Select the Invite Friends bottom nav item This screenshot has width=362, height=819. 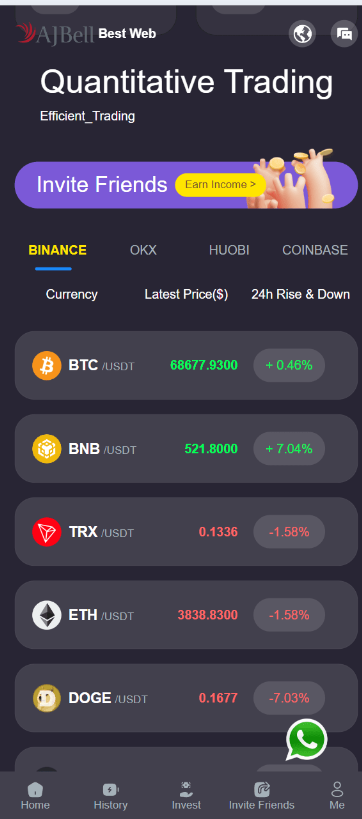tap(262, 796)
